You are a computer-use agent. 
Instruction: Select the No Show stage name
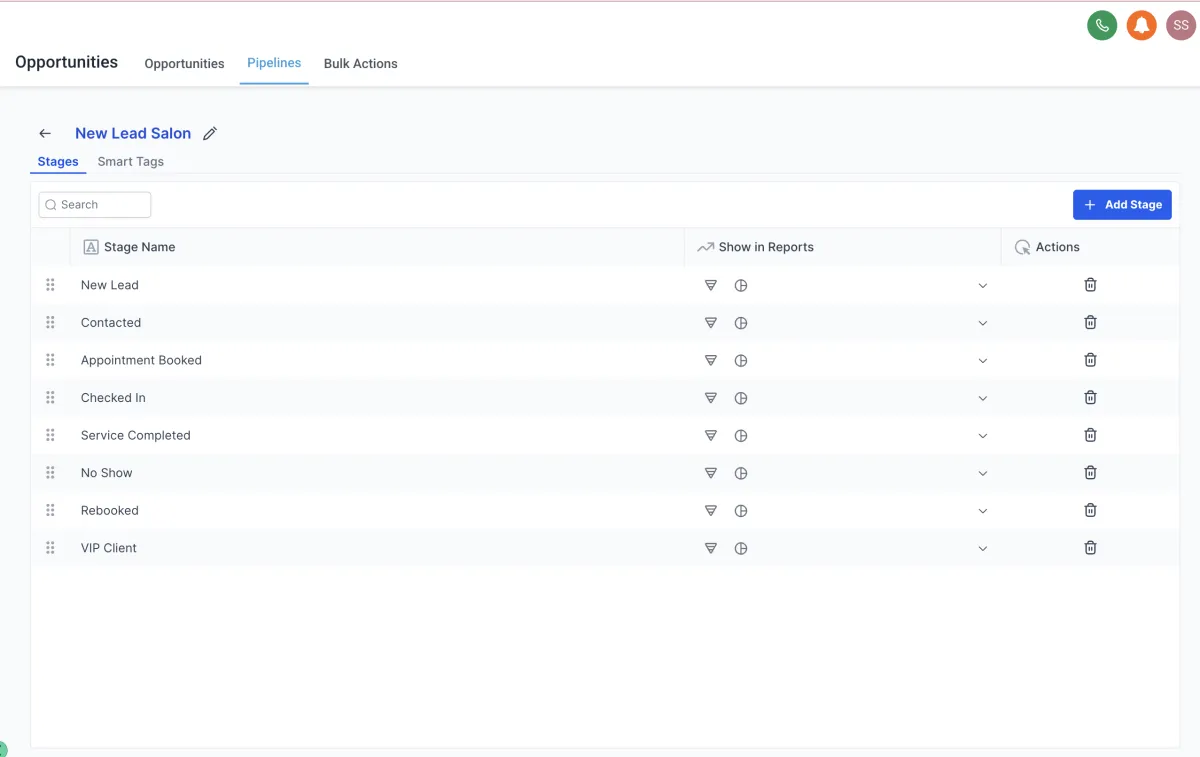click(x=107, y=473)
